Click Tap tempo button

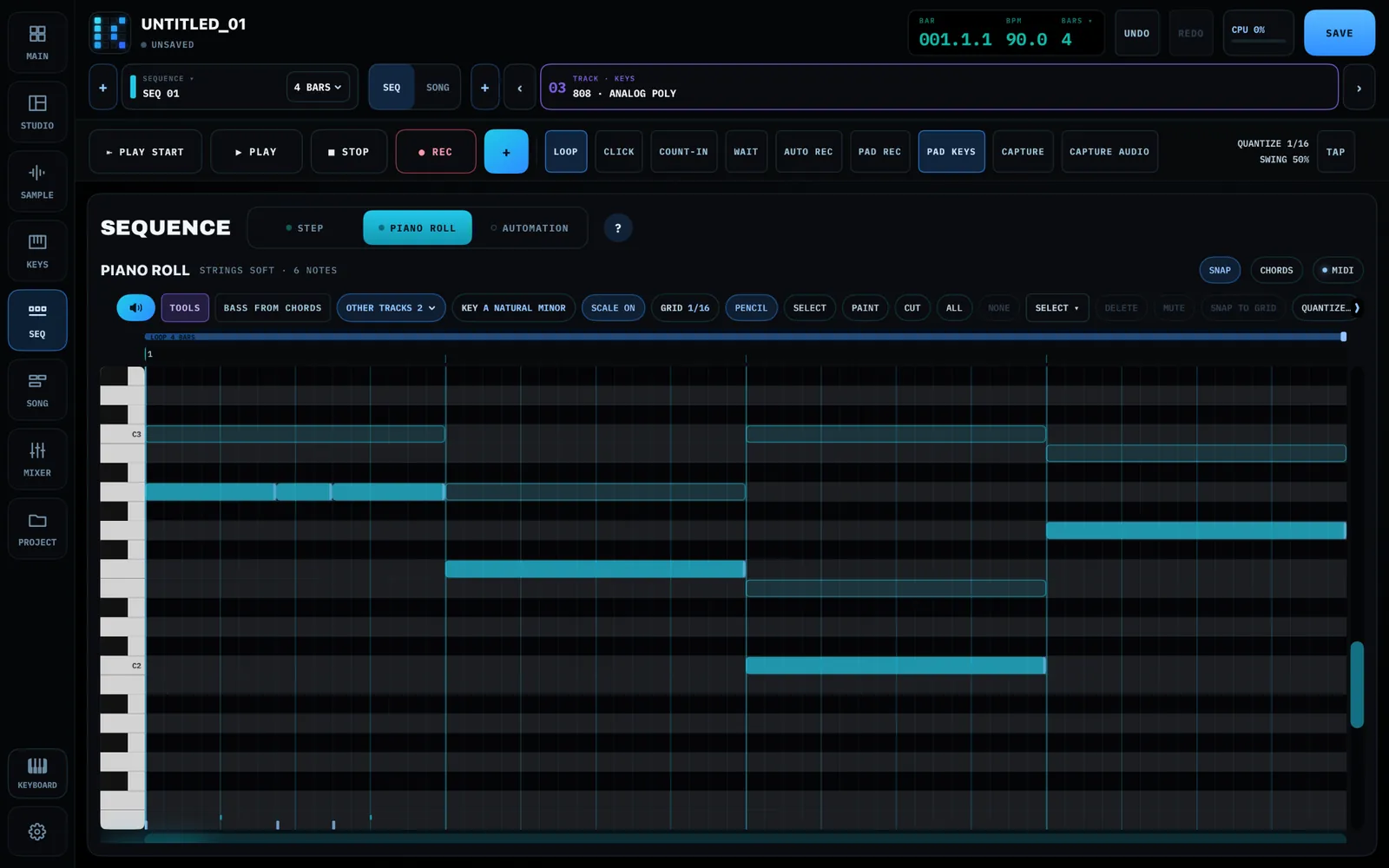pyautogui.click(x=1335, y=152)
